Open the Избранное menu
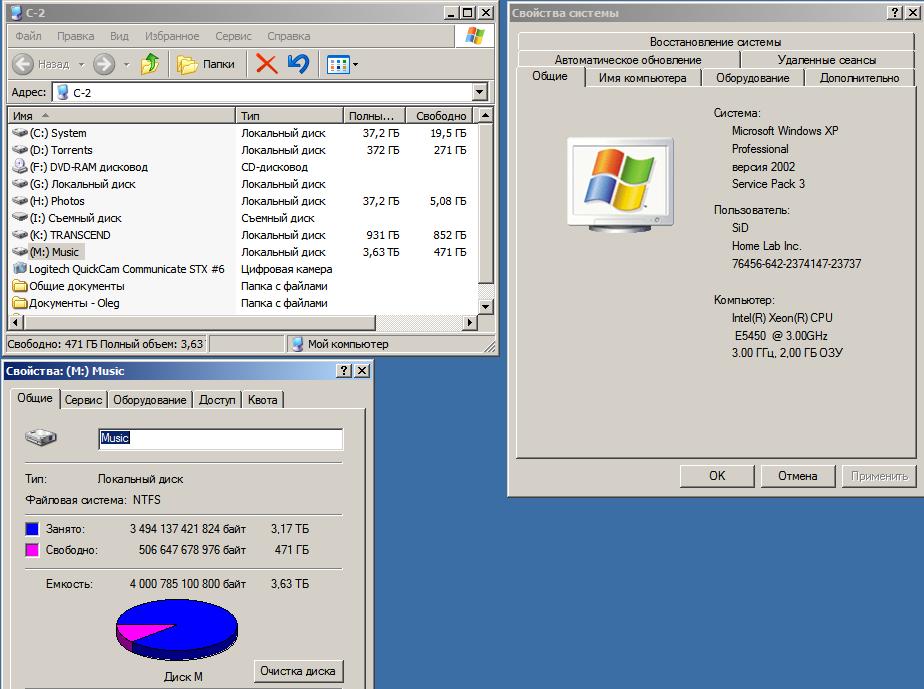924x689 pixels. click(x=171, y=36)
